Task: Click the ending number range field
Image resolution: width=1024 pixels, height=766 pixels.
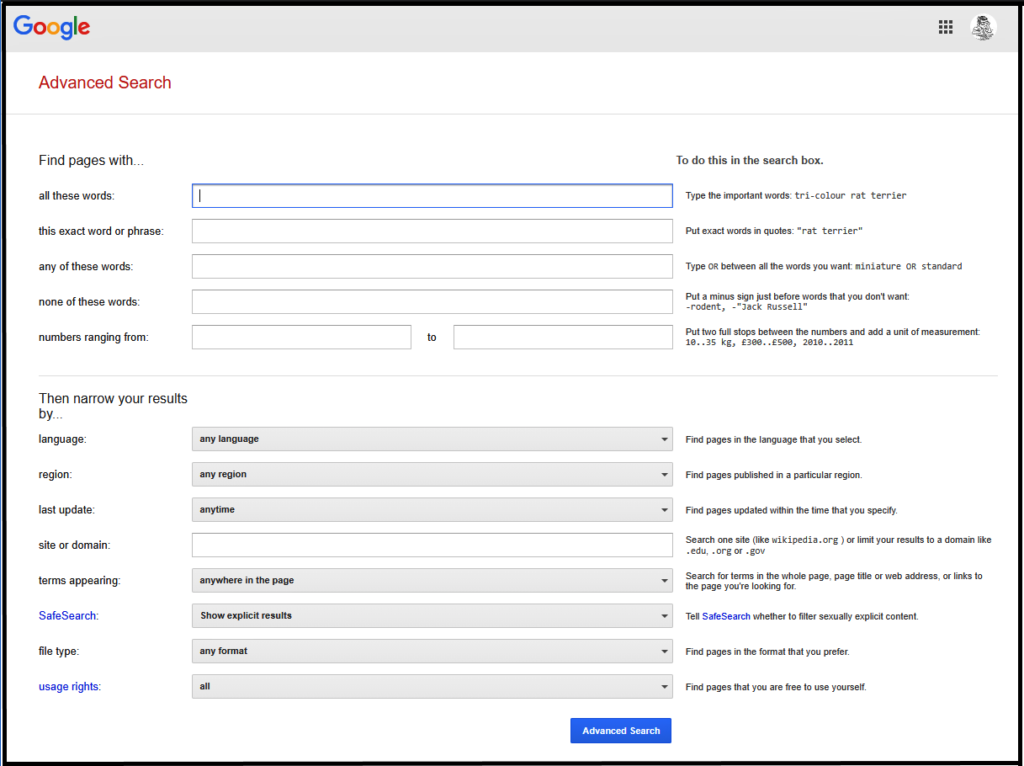Action: coord(563,337)
